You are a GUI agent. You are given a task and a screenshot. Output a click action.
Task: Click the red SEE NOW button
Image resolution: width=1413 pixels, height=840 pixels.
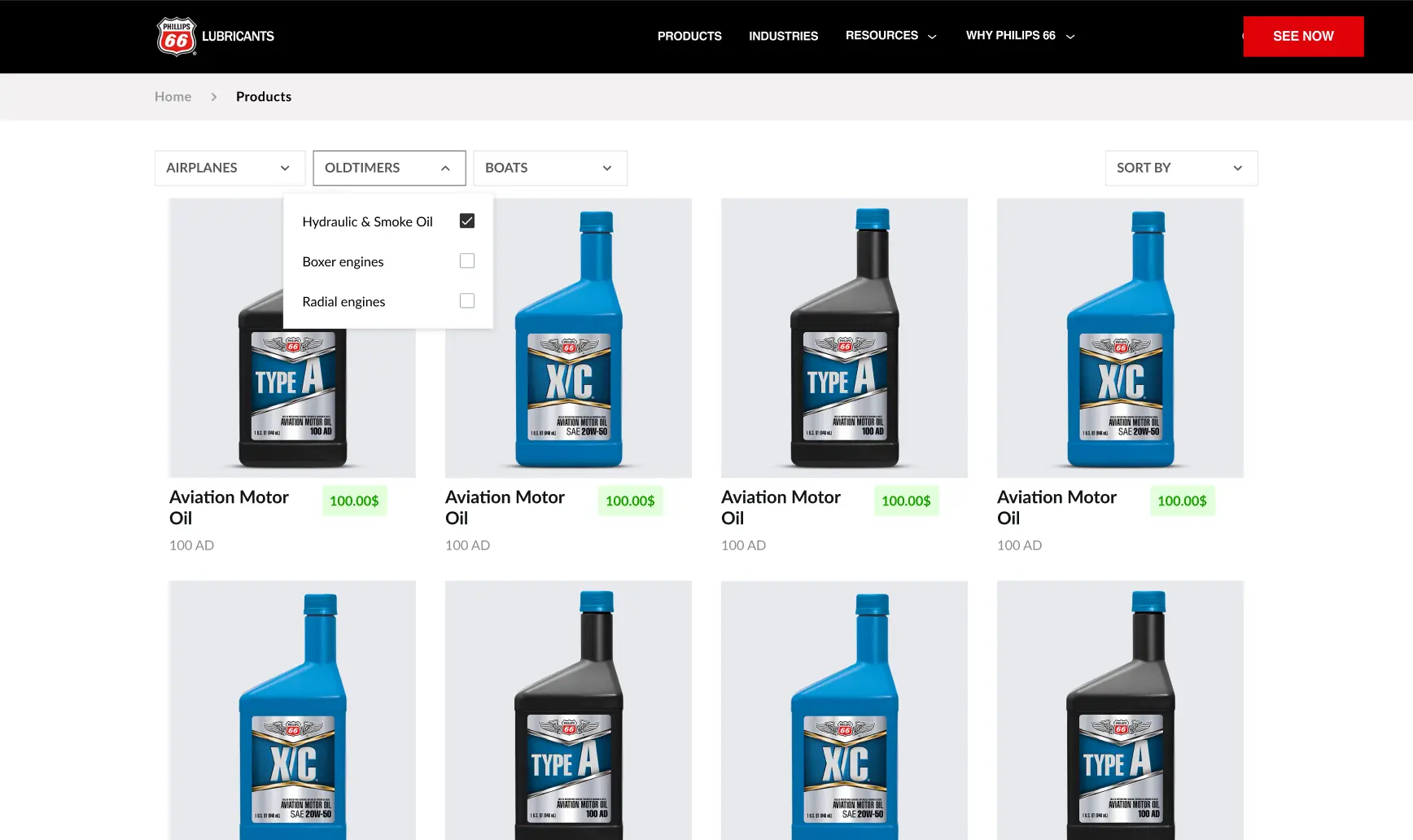(1303, 36)
